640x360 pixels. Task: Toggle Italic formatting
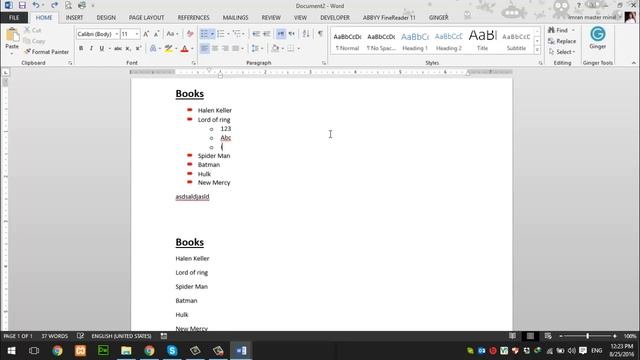[x=91, y=49]
